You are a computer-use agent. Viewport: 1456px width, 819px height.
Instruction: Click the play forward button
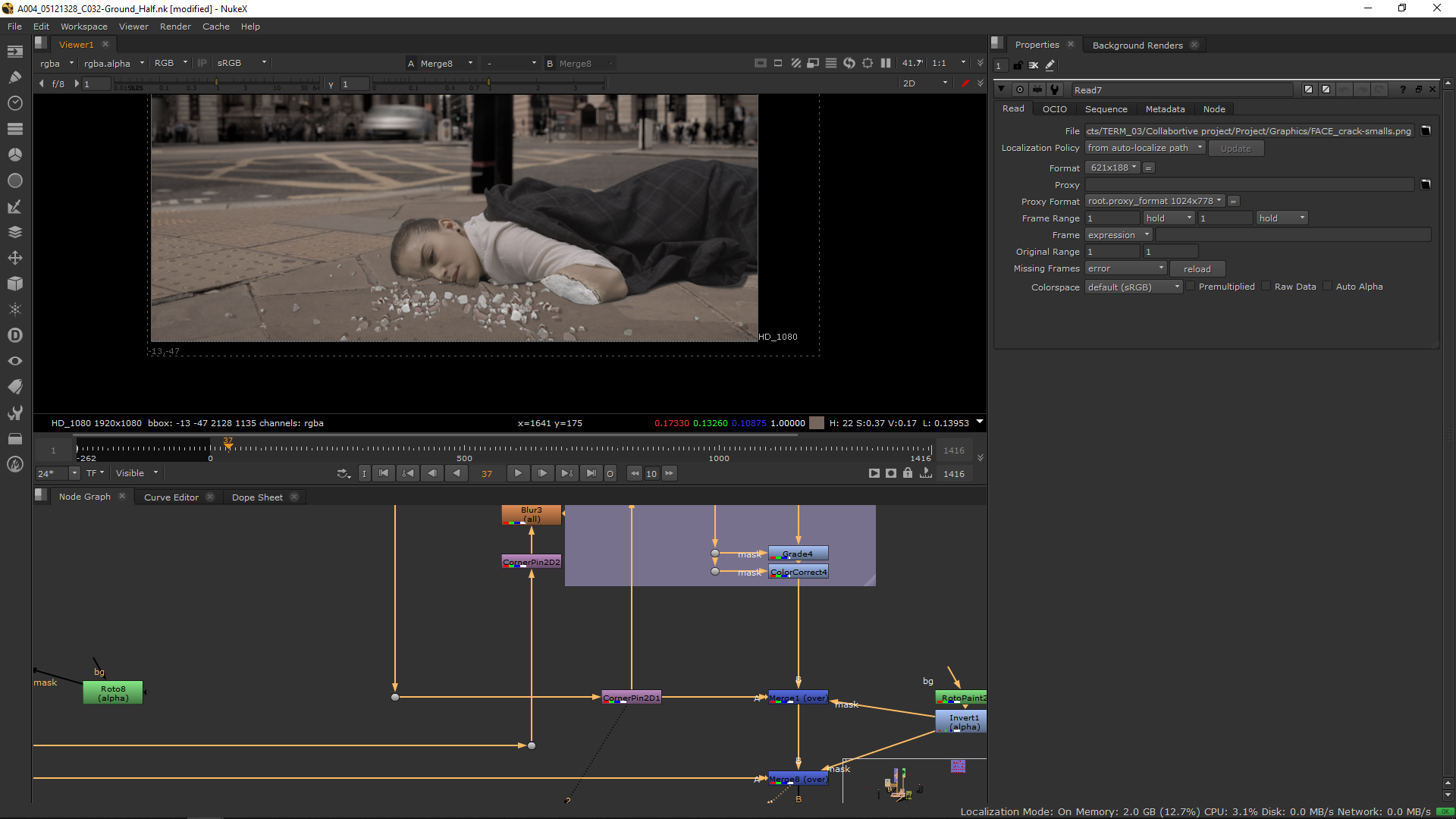[x=518, y=473]
